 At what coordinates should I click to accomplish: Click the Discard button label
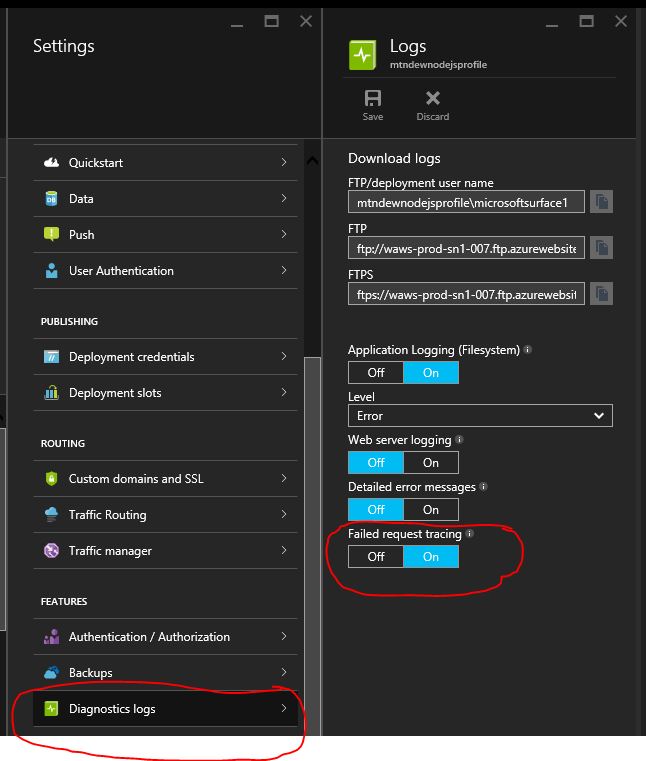432,116
